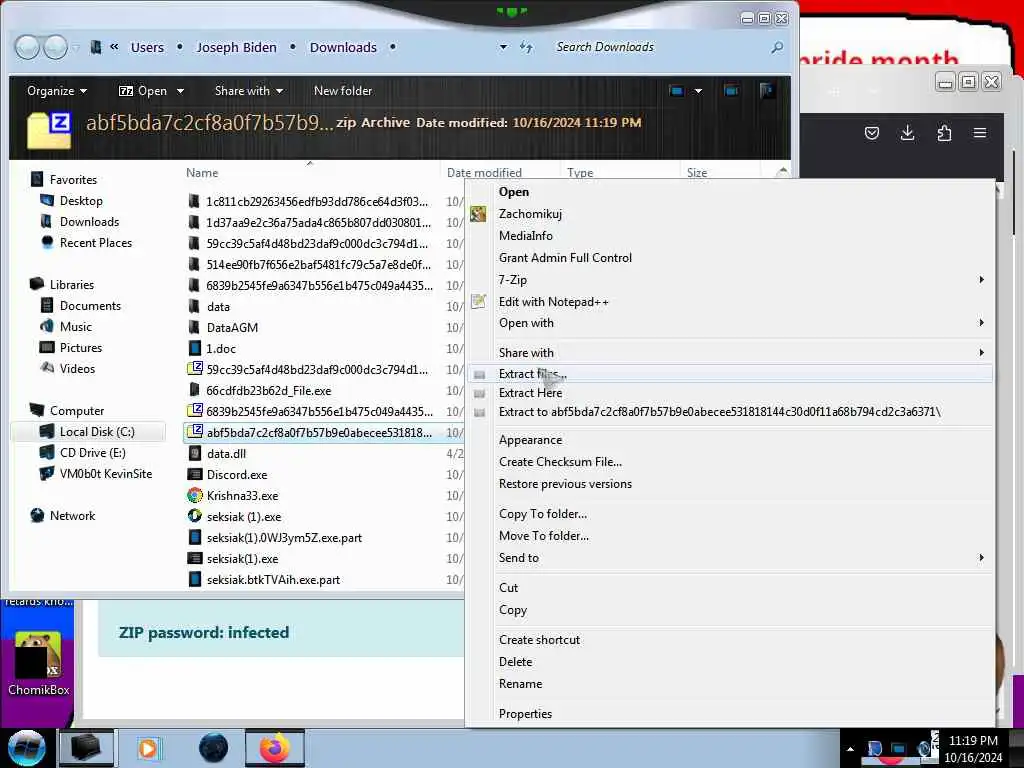Screen dimensions: 1024x768
Task: Click the Windows Start orb
Action: coord(26,748)
